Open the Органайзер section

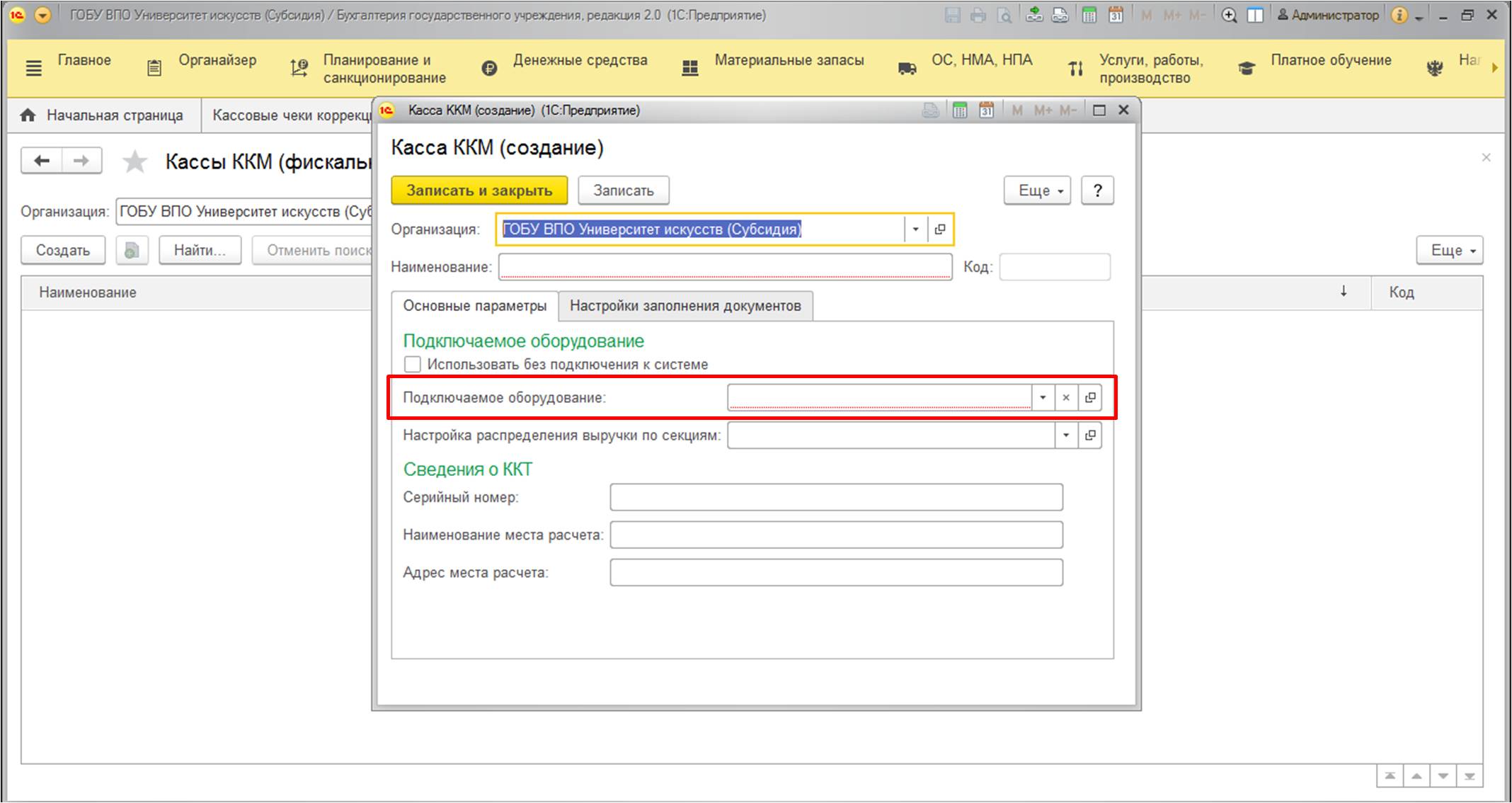[217, 60]
